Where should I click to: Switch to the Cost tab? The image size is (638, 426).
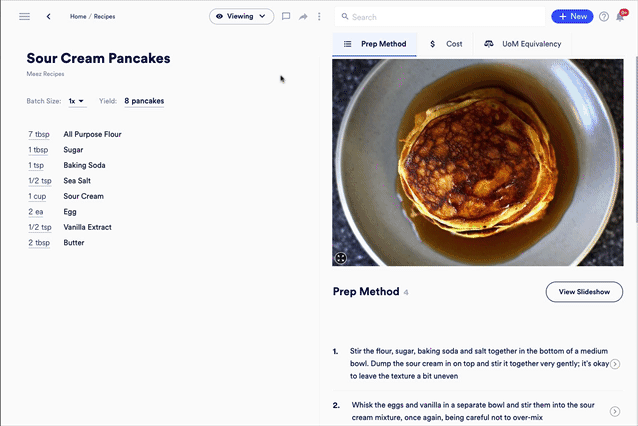pyautogui.click(x=446, y=44)
